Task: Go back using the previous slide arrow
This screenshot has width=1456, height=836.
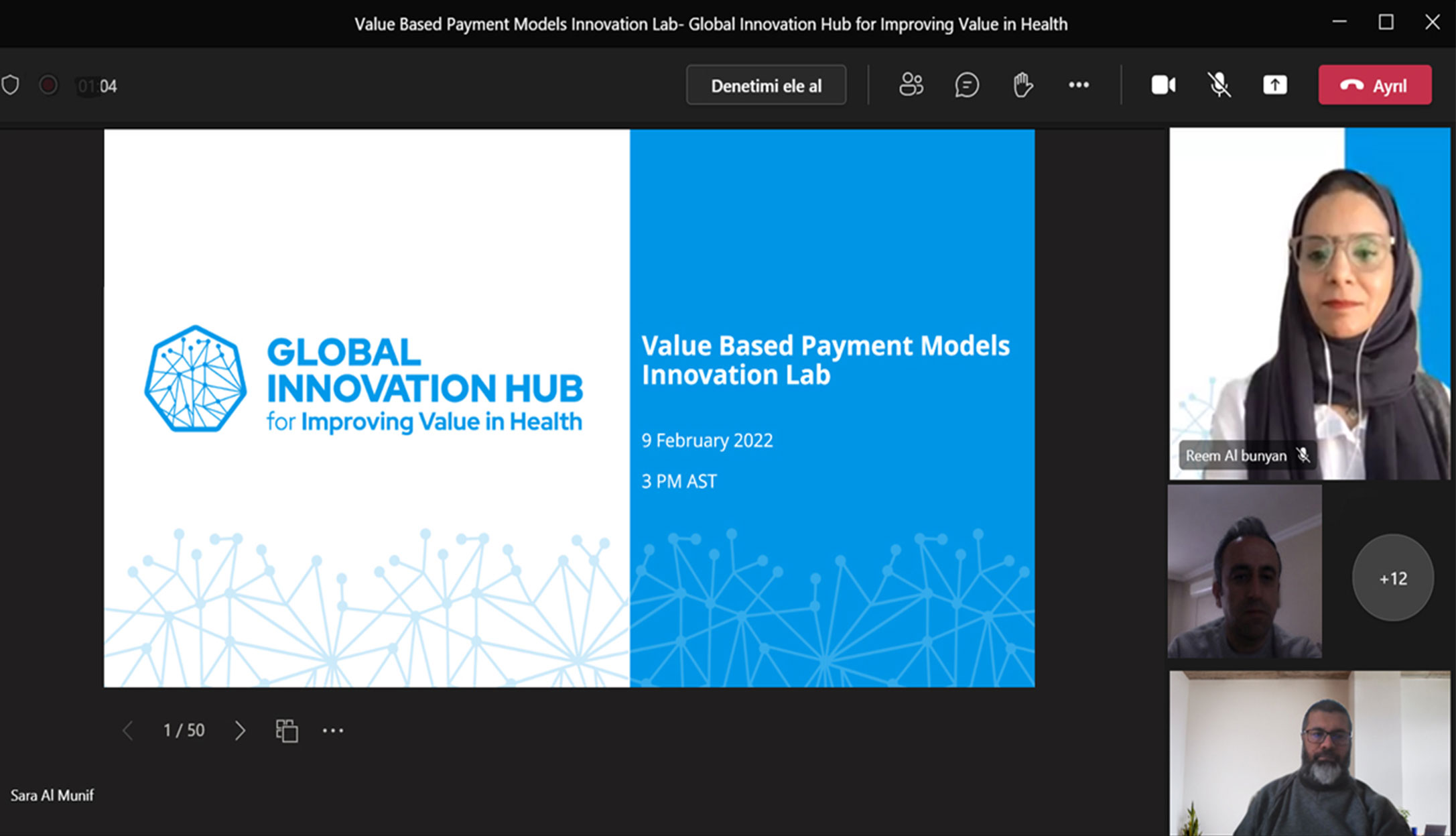Action: pyautogui.click(x=127, y=730)
